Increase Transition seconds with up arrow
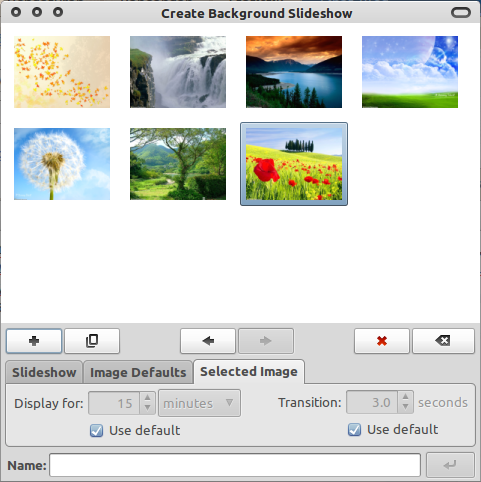This screenshot has width=481, height=482. pyautogui.click(x=405, y=397)
